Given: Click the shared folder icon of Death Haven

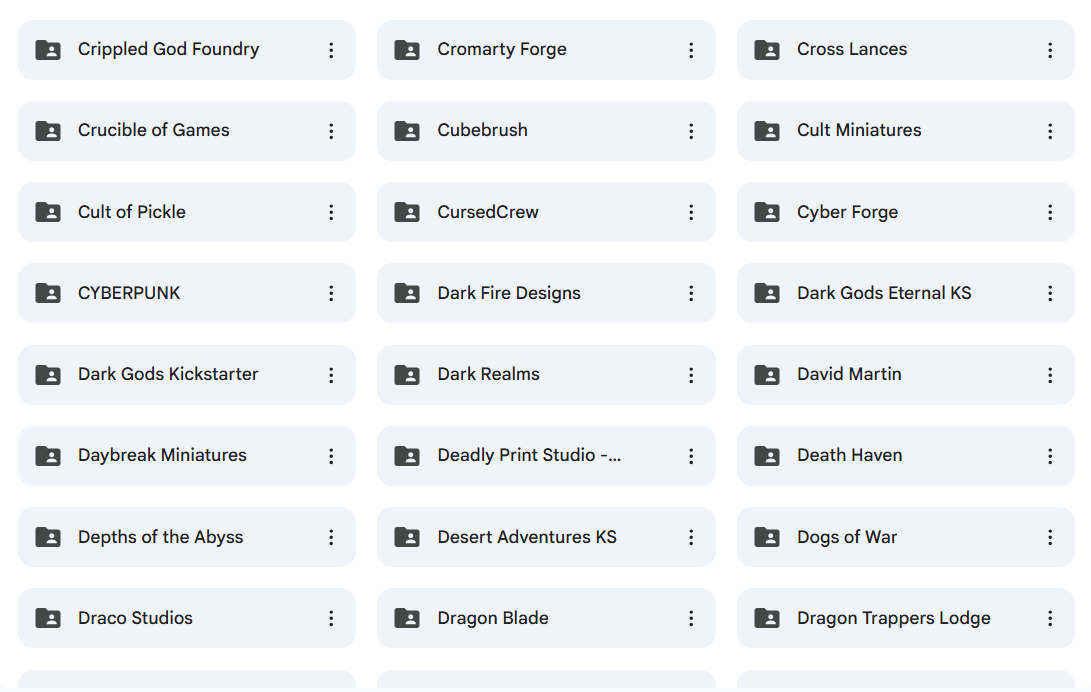Looking at the screenshot, I should click(x=767, y=456).
